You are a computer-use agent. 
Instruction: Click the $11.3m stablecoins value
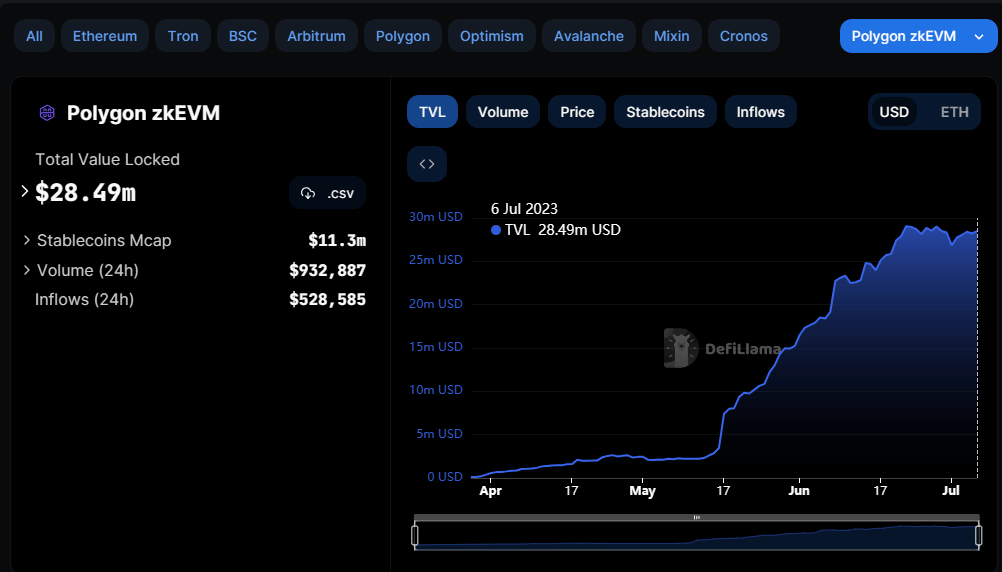[337, 240]
